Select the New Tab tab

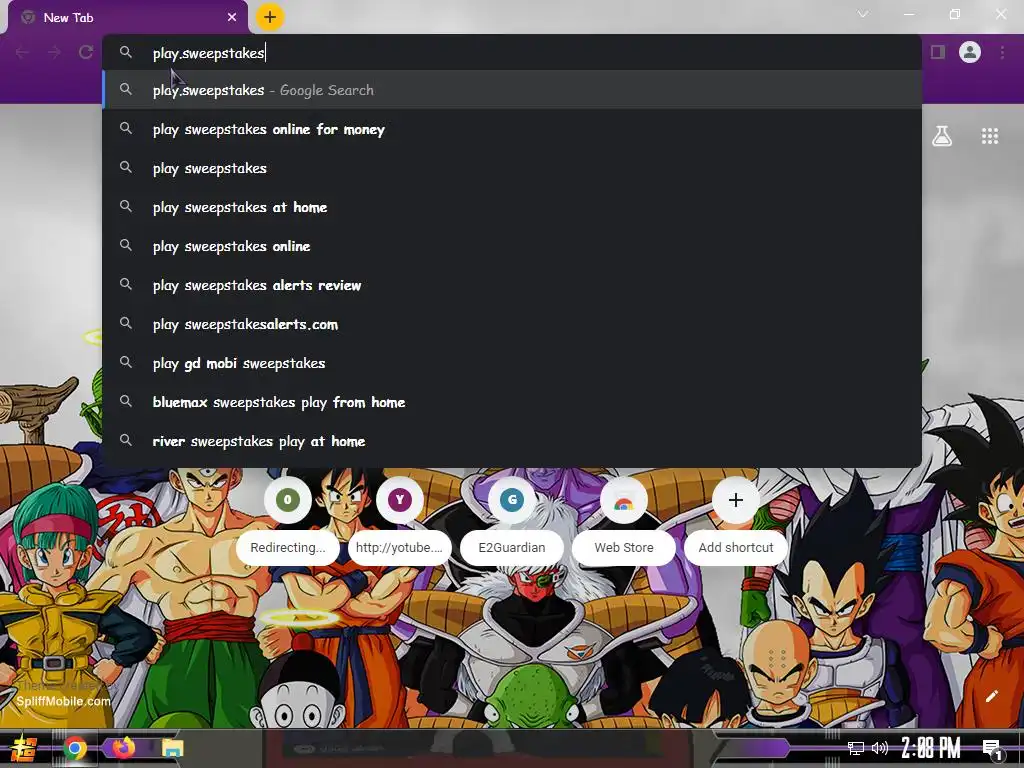point(127,18)
